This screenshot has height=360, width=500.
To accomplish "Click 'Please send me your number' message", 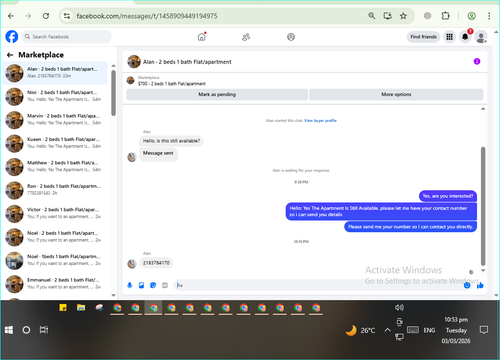I will pyautogui.click(x=410, y=227).
